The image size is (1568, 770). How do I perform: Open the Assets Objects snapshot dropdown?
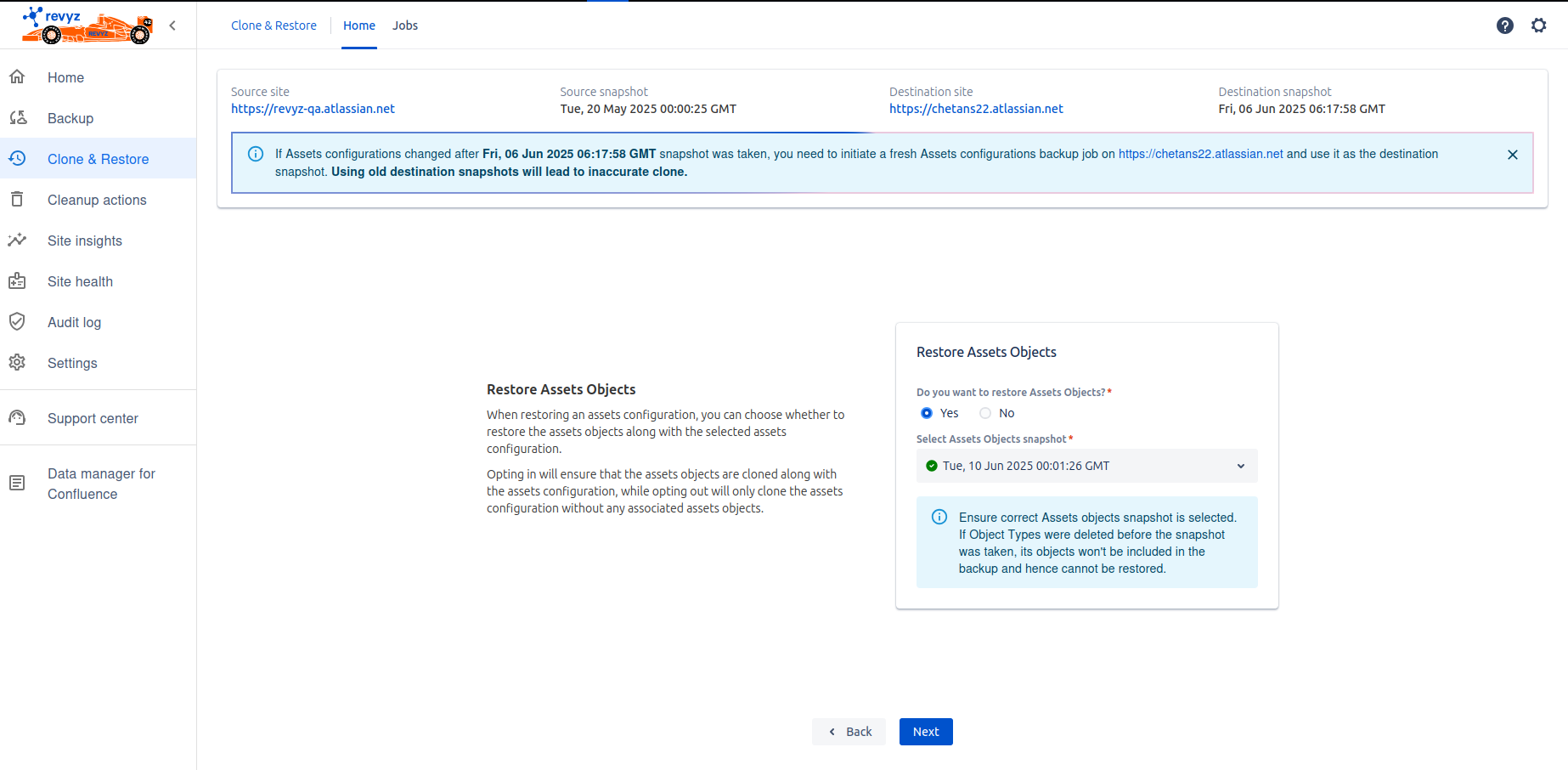(x=1086, y=466)
